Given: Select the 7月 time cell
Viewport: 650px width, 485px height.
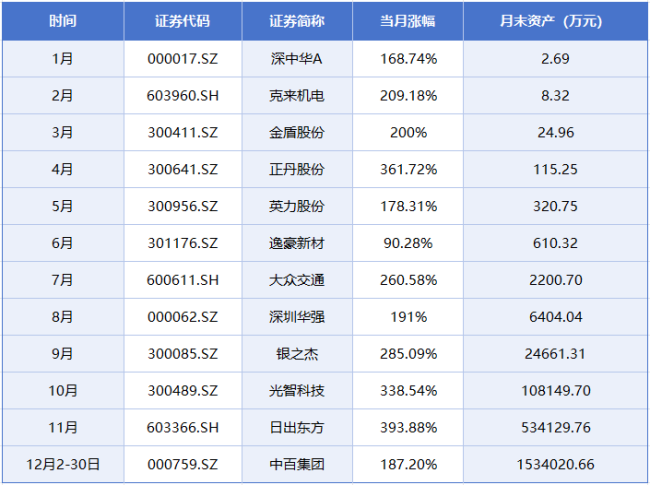Looking at the screenshot, I should pyautogui.click(x=63, y=280).
